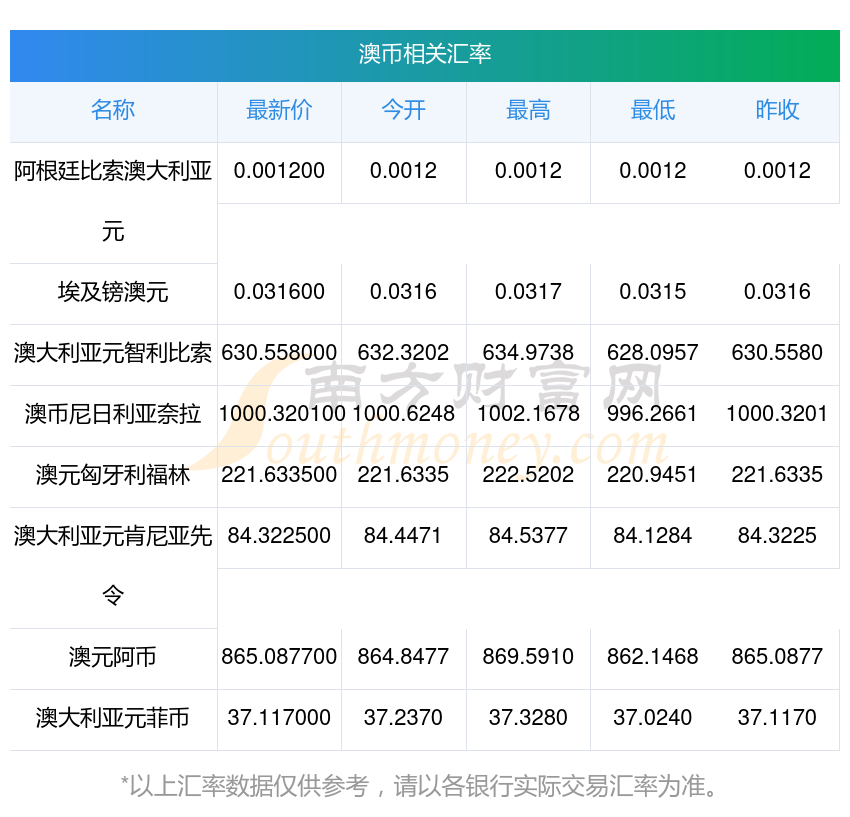This screenshot has height=817, width=850.
Task: Click previous close 37.1170
Action: tap(777, 717)
